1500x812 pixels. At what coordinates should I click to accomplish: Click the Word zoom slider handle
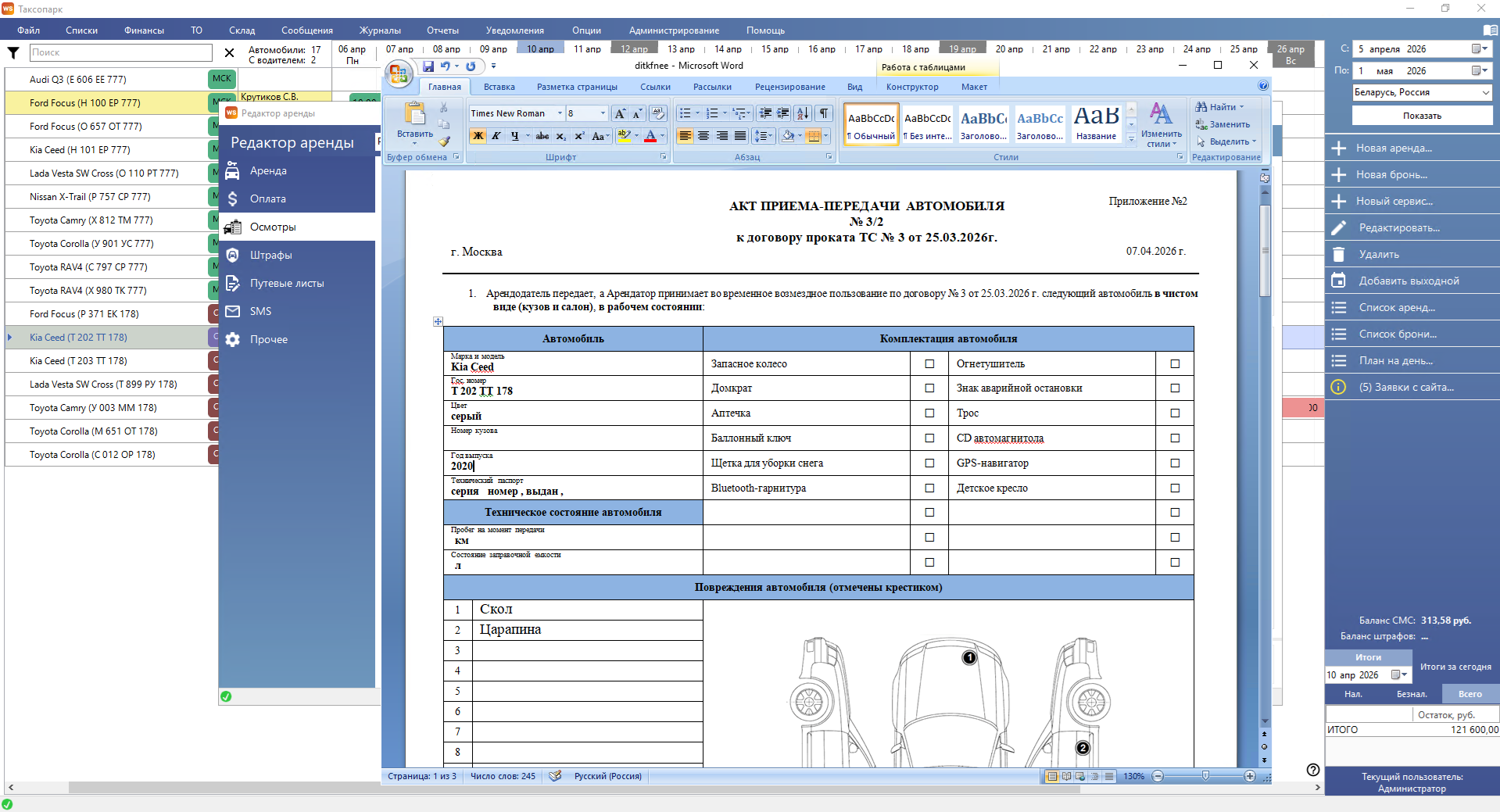[1205, 776]
